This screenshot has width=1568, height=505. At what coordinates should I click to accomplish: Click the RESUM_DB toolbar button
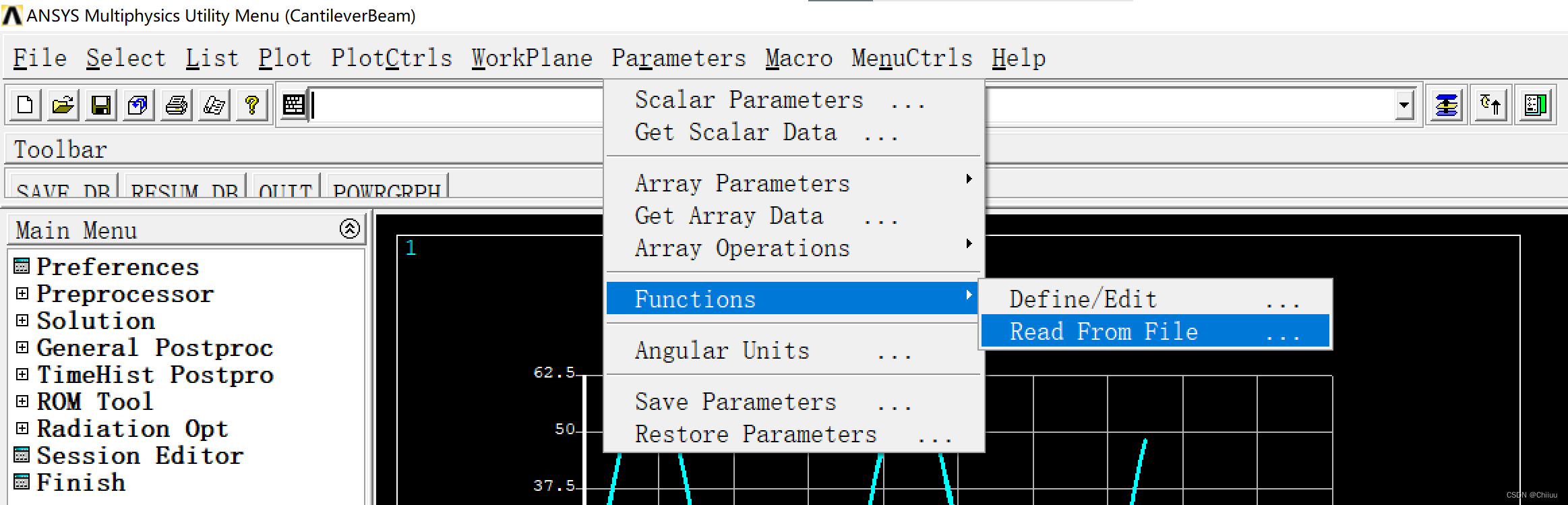click(184, 187)
